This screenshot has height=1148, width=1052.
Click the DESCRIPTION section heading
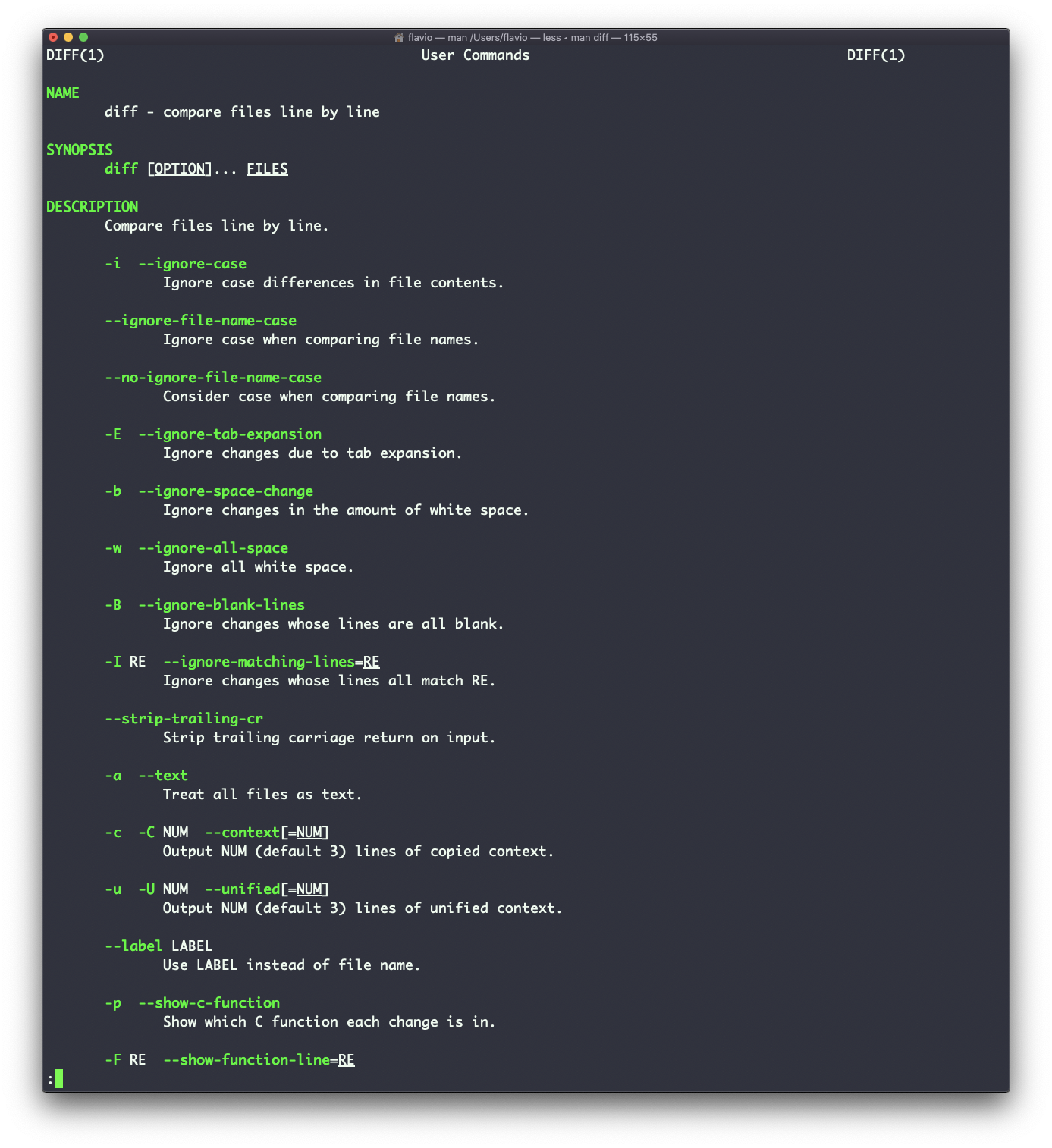click(93, 206)
